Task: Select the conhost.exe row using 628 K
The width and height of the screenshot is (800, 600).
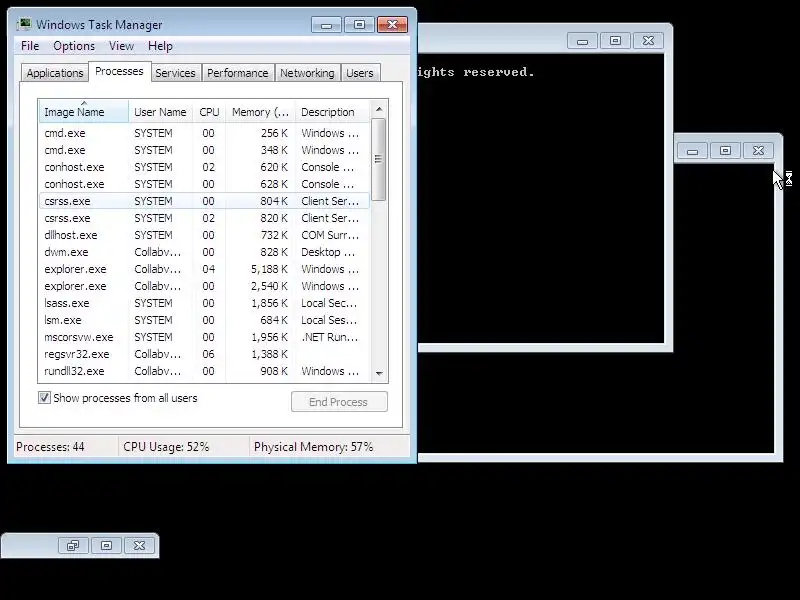Action: pos(204,184)
